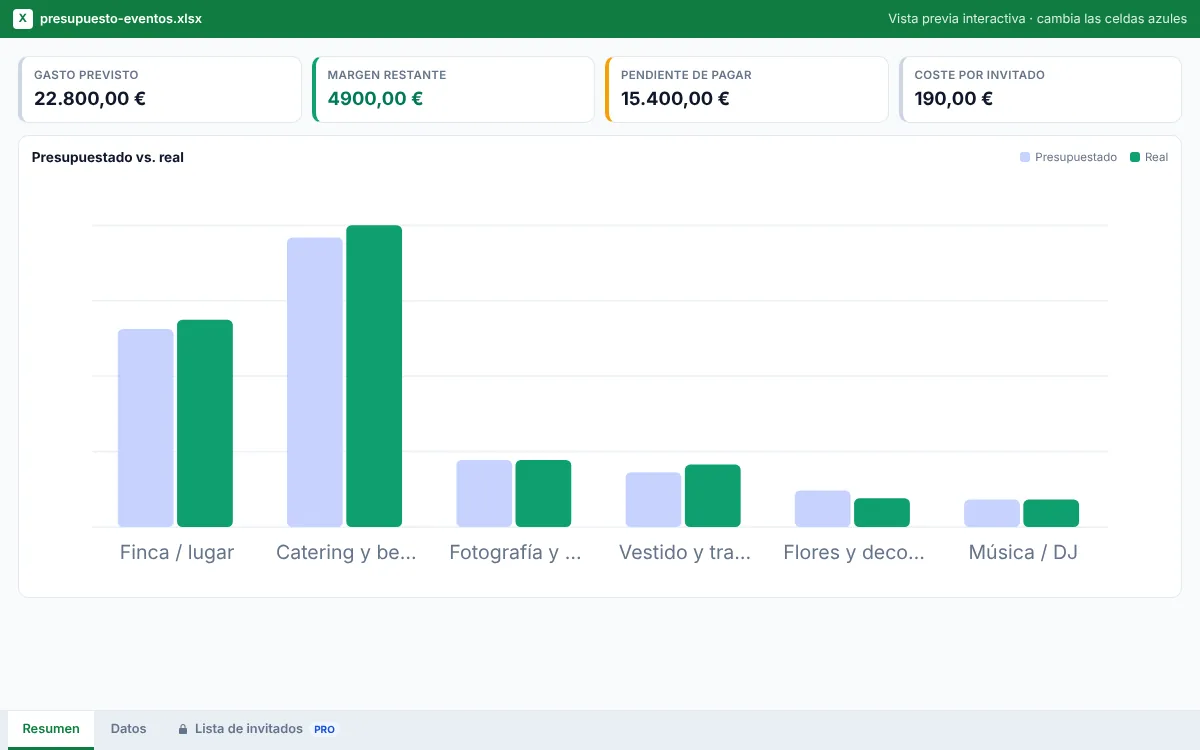1200x750 pixels.
Task: Select the green real bar for Catering
Action: (374, 376)
